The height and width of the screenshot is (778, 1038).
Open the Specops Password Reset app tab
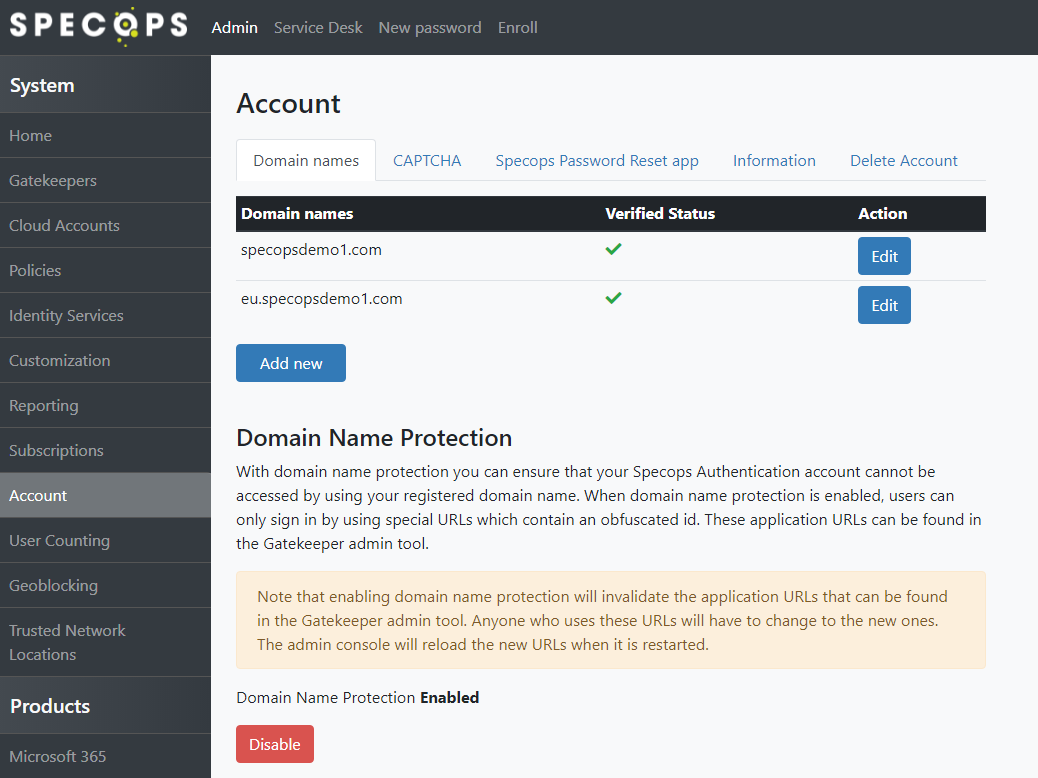pyautogui.click(x=597, y=160)
